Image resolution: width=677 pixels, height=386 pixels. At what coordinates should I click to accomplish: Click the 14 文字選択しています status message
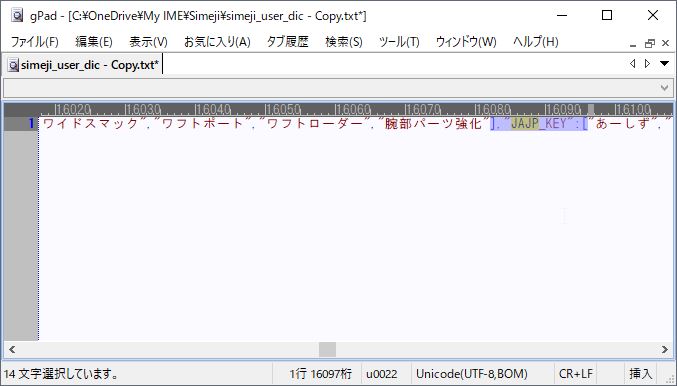61,373
